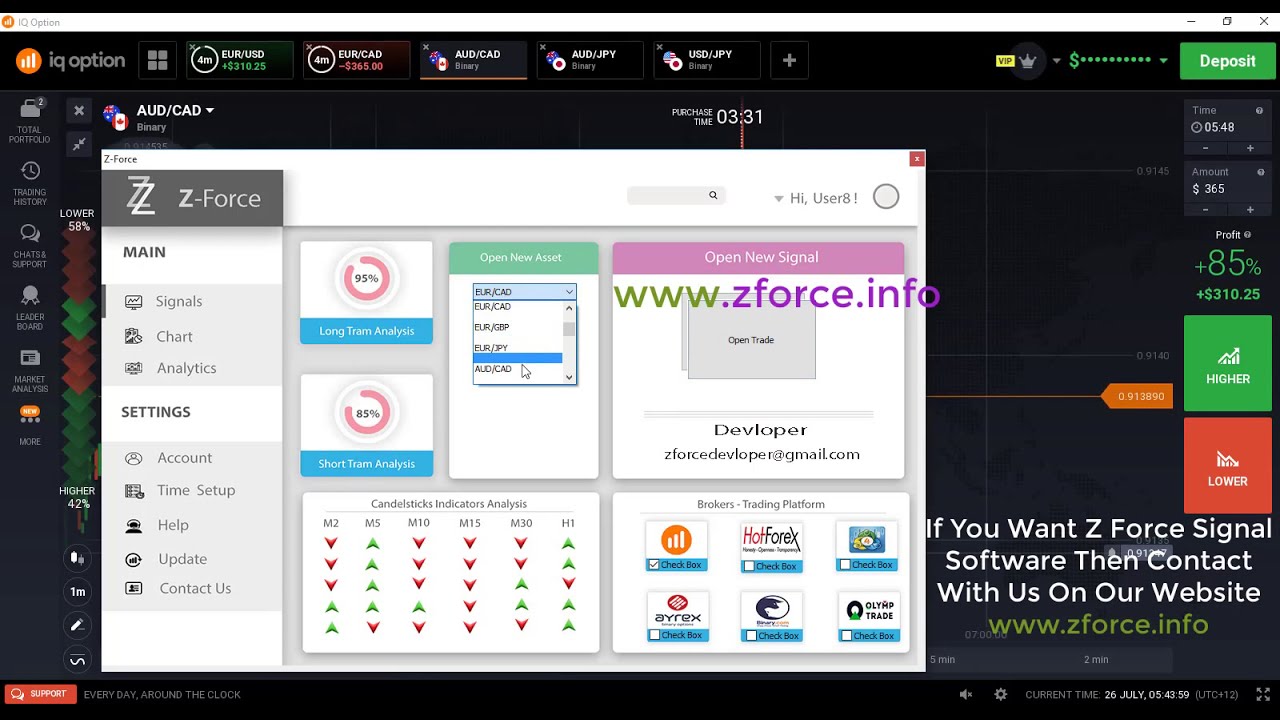The width and height of the screenshot is (1280, 720).
Task: Check the MetaTrader 4 broker checkbox
Action: (x=845, y=565)
